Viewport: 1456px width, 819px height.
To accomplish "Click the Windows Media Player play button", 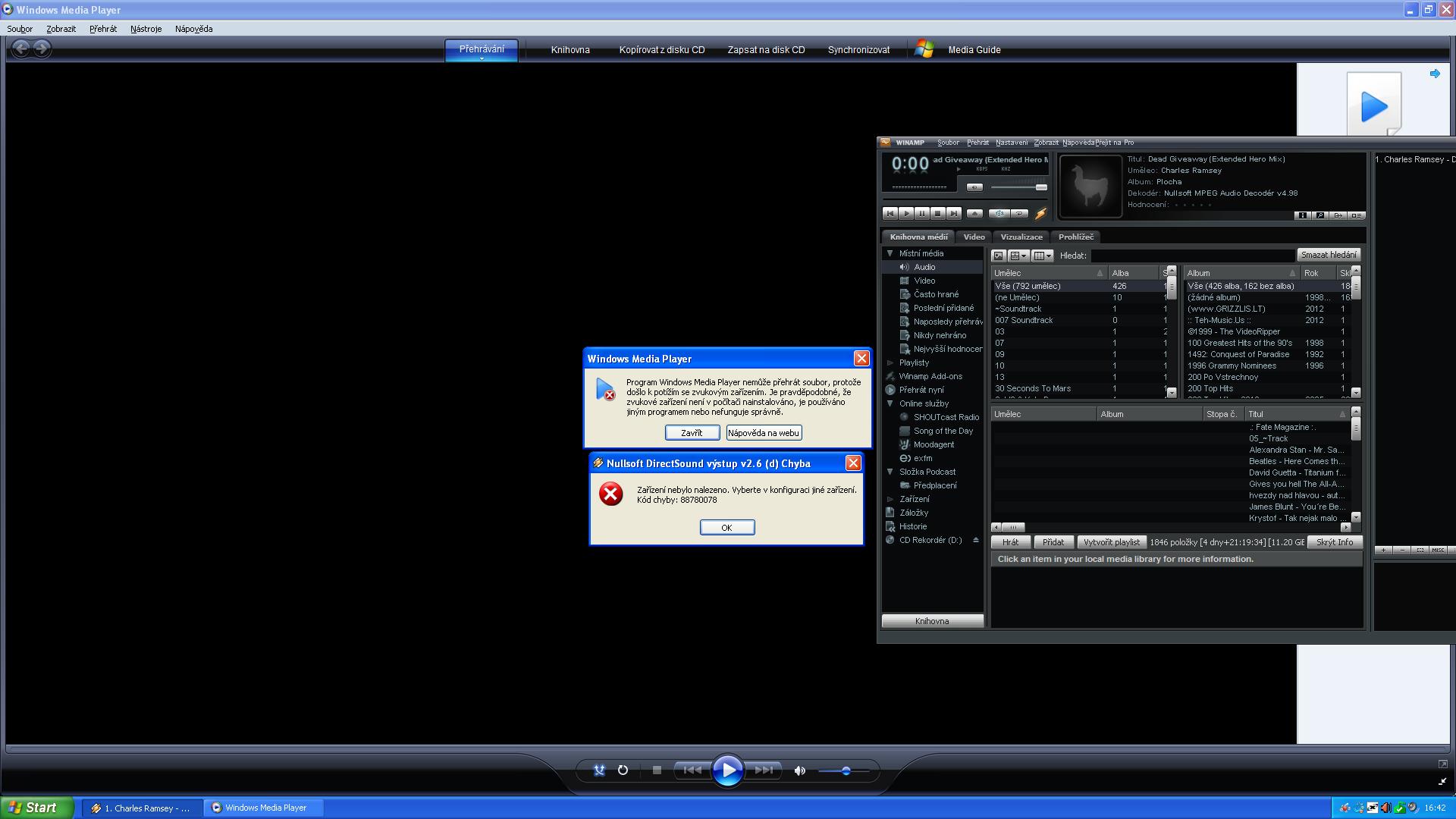I will 727,770.
